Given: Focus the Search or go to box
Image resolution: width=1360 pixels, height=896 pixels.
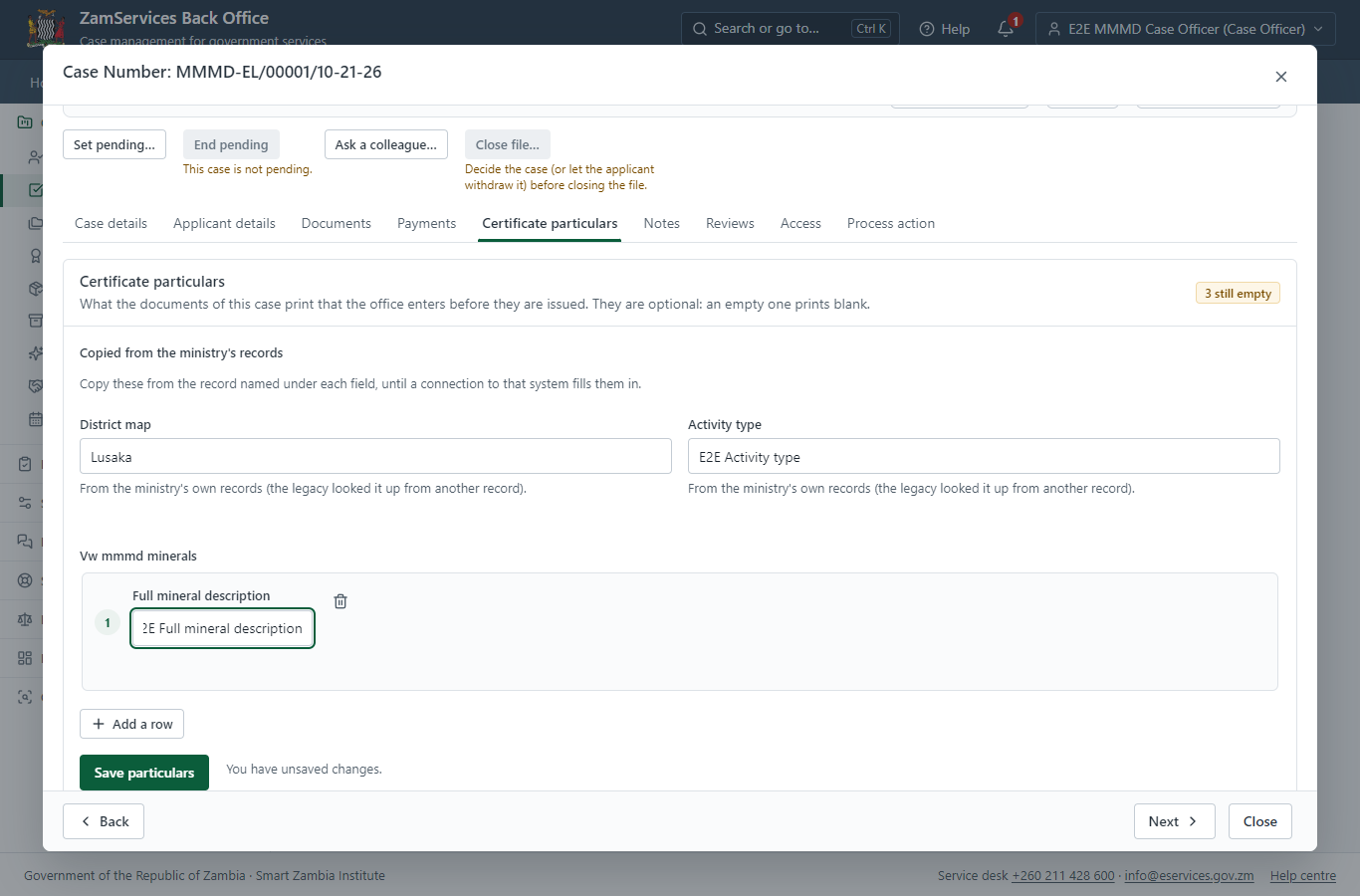Looking at the screenshot, I should pyautogui.click(x=790, y=29).
